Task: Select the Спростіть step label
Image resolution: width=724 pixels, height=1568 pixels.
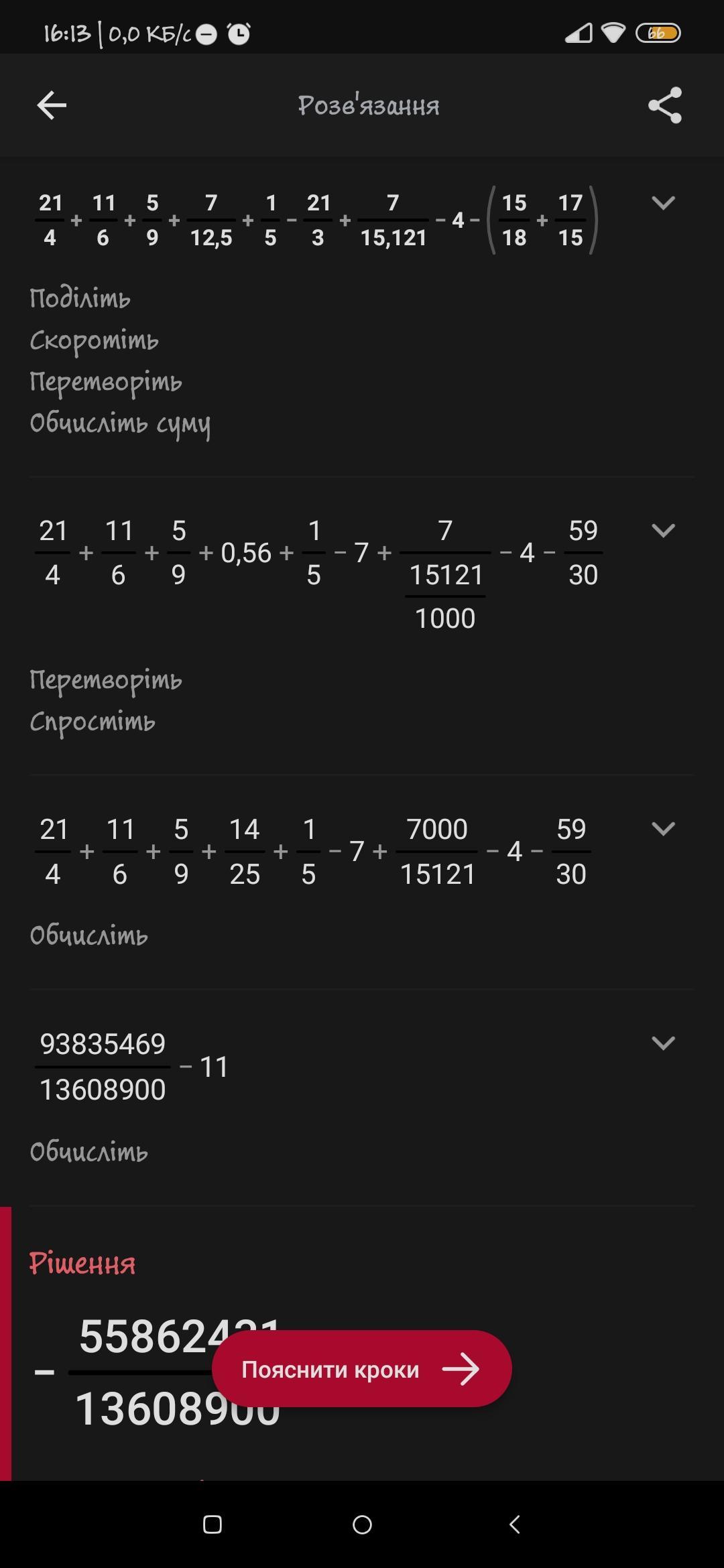Action: [x=93, y=722]
